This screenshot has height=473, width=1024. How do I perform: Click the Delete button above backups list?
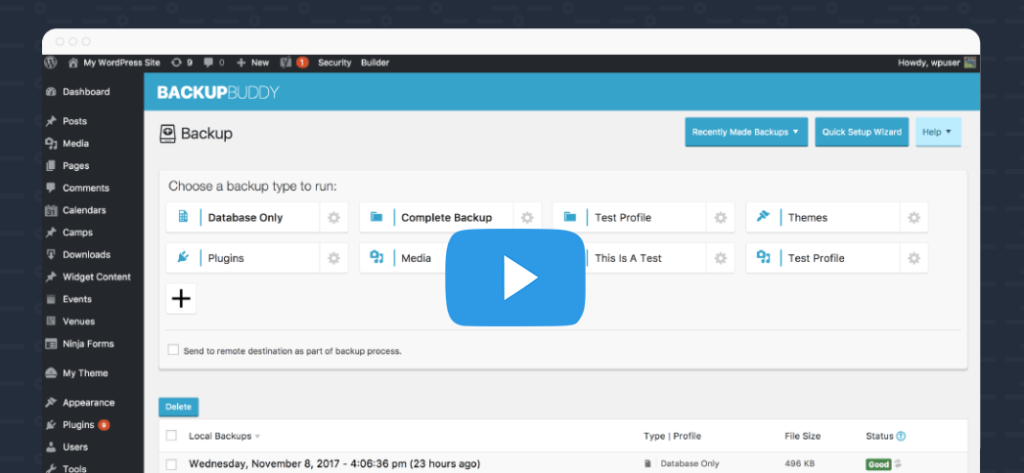coord(178,406)
